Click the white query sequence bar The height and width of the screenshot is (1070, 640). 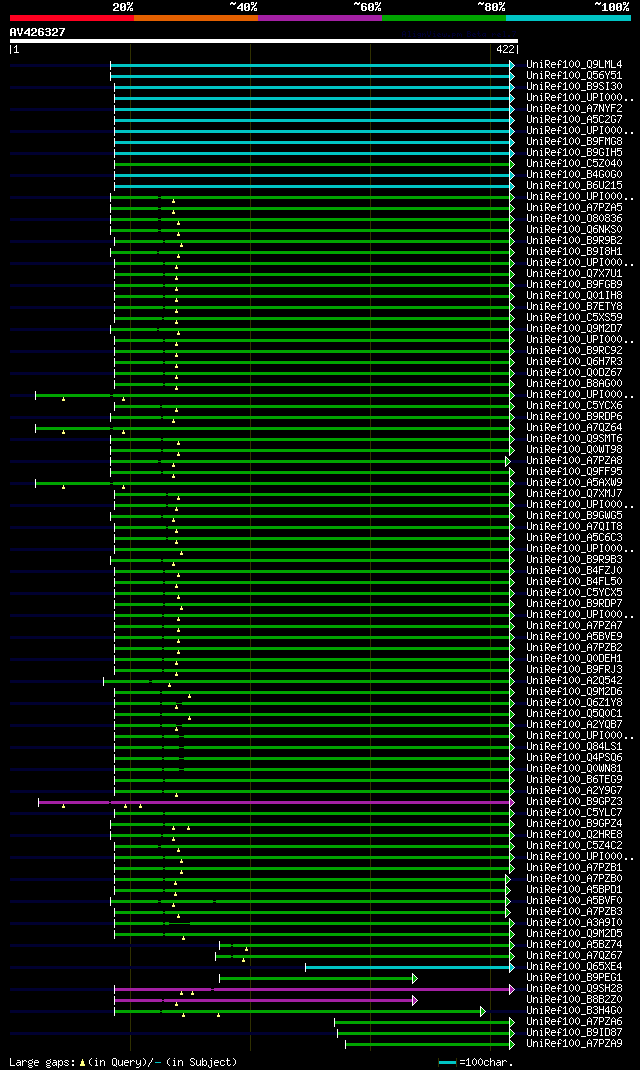click(x=264, y=41)
